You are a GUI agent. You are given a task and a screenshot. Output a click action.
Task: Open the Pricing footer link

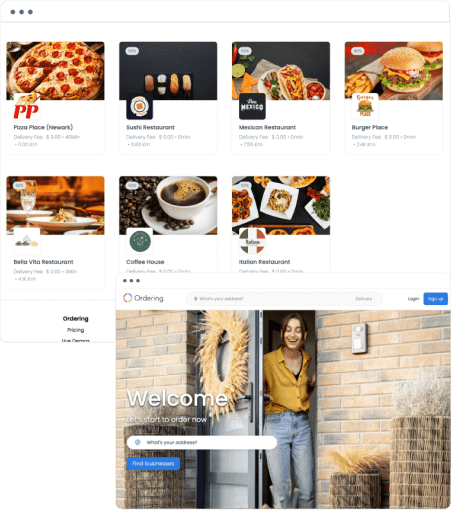point(76,330)
